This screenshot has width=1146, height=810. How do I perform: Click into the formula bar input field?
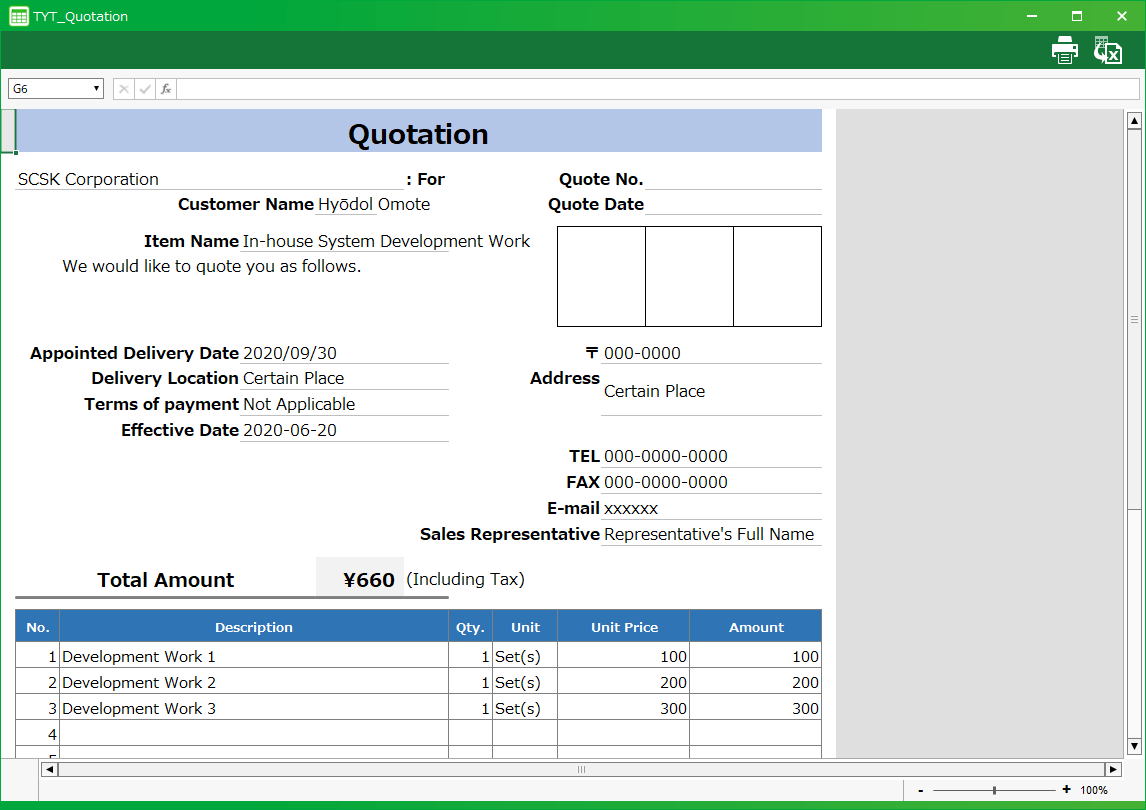pyautogui.click(x=656, y=89)
